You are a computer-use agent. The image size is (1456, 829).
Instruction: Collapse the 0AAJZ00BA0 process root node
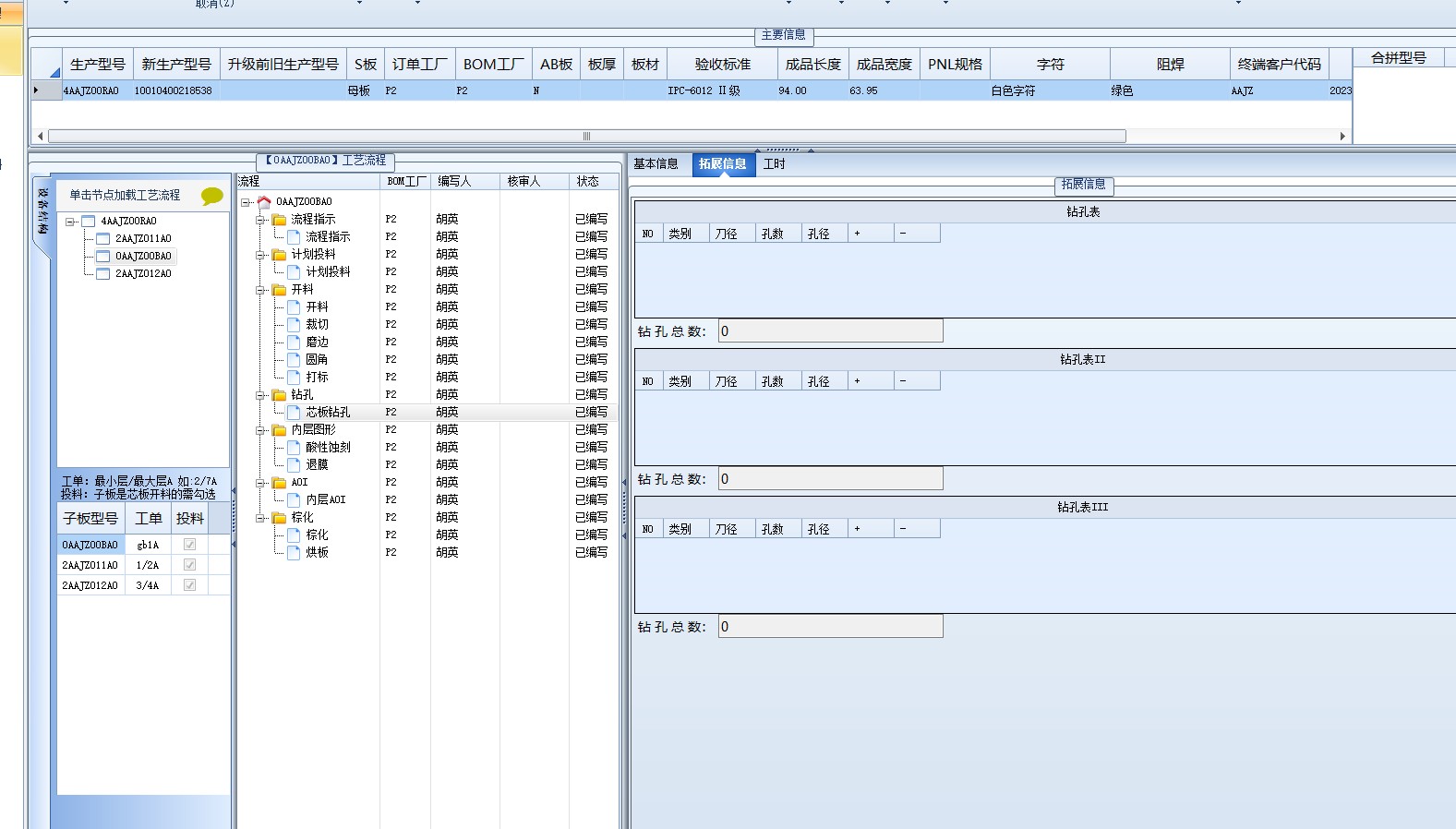click(246, 202)
